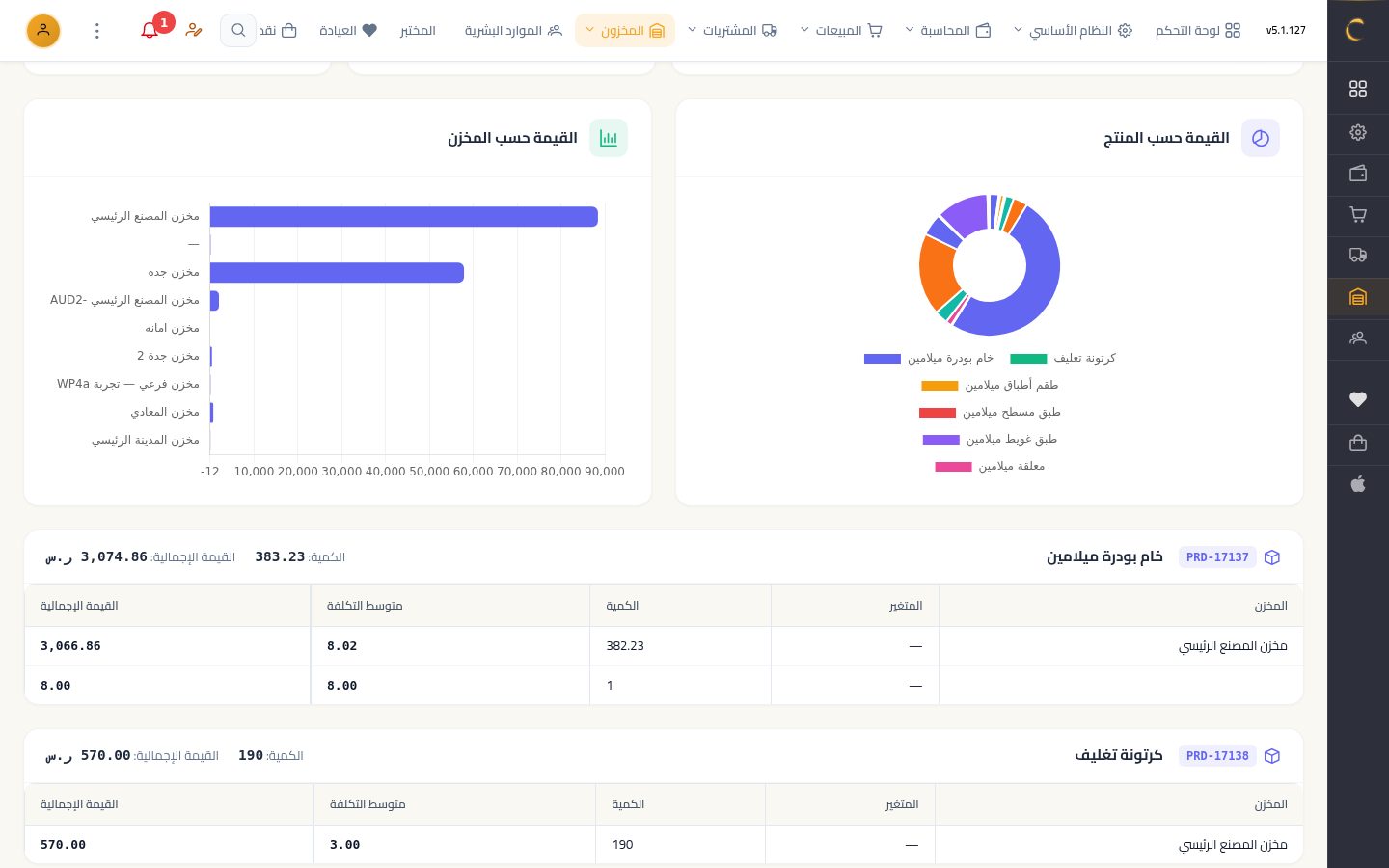Open the الموارد البشرية menu item
The width and height of the screenshot is (1389, 868).
(x=513, y=31)
